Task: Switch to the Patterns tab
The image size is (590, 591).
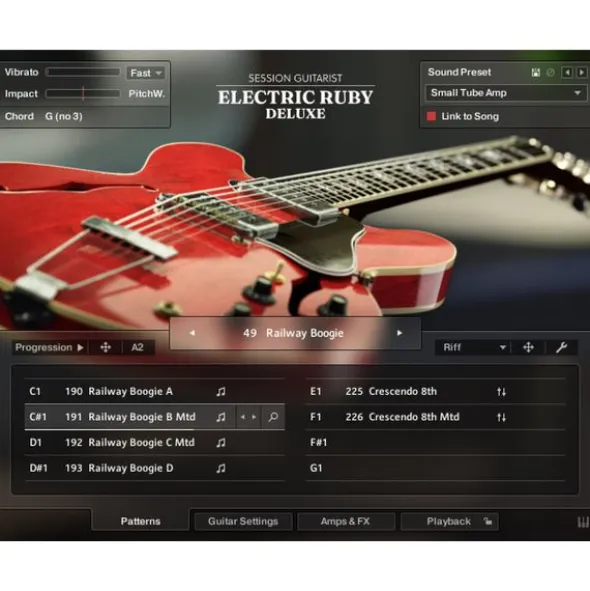Action: [x=140, y=521]
